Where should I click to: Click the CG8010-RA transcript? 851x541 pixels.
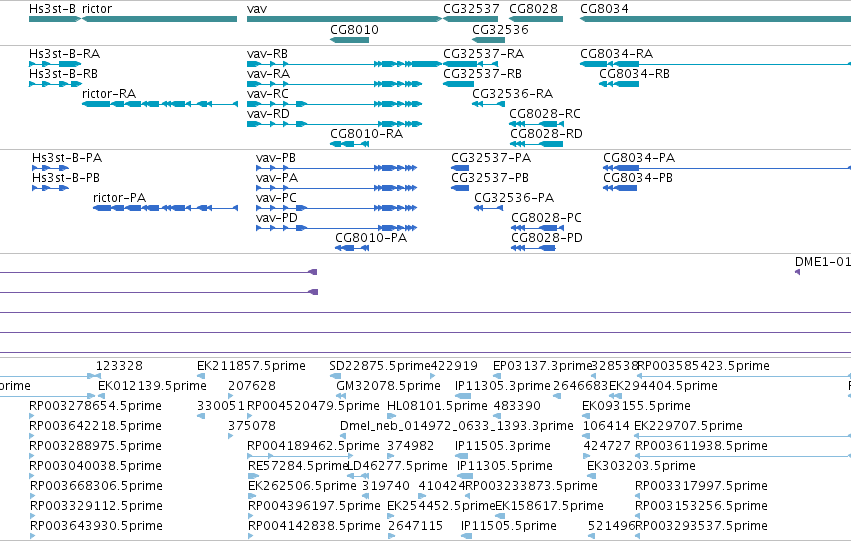point(350,144)
